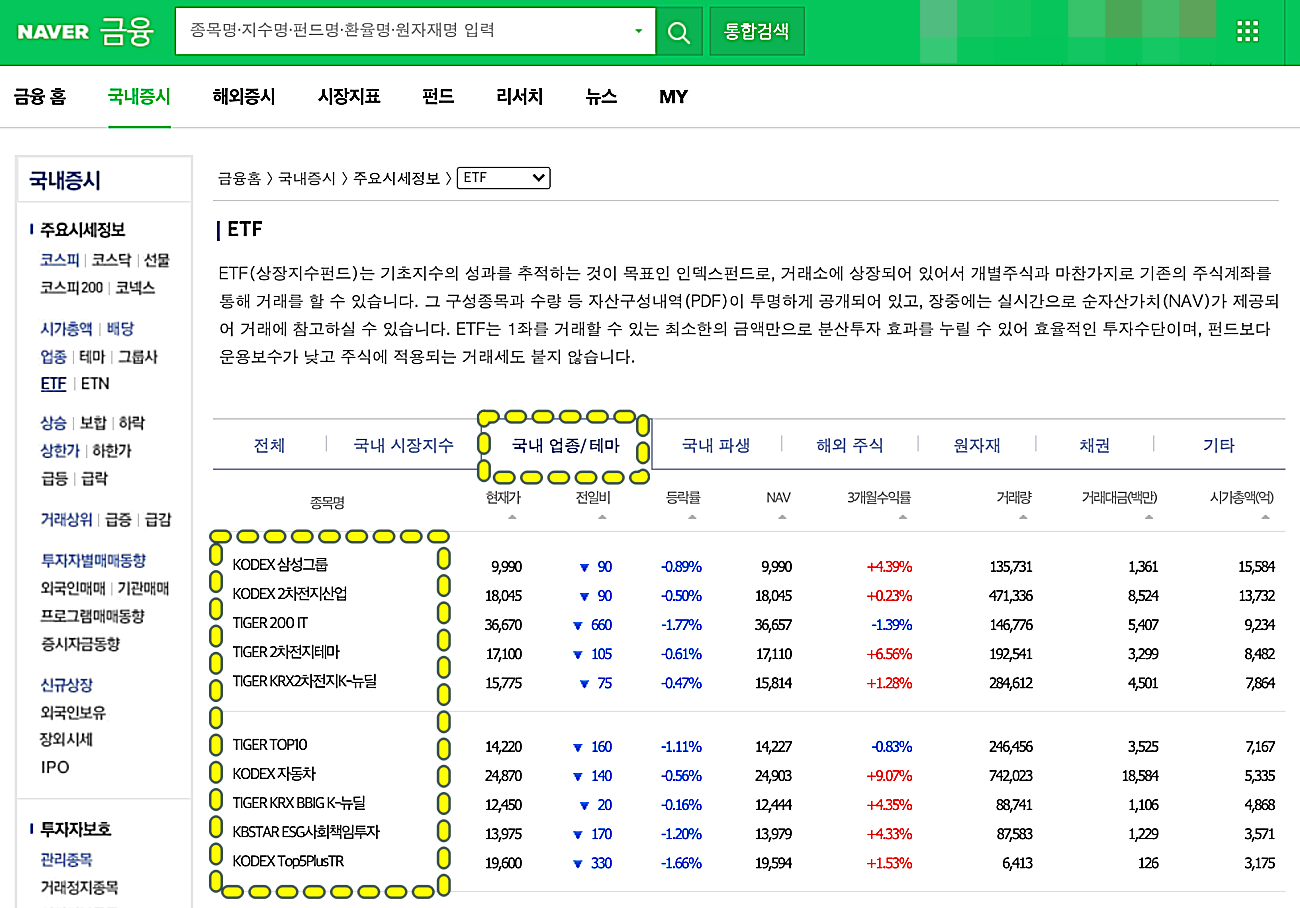Expand the ETF breadcrumb select box

pos(504,178)
